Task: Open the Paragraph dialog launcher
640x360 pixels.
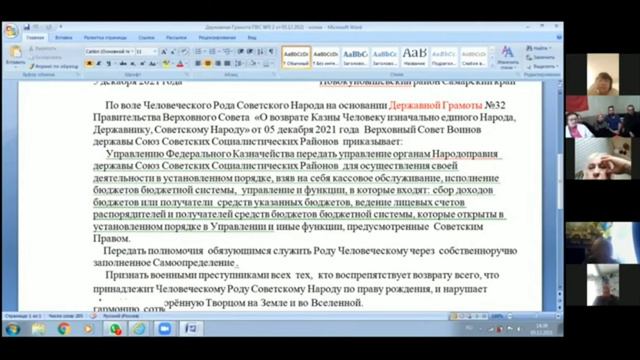Action: point(274,75)
